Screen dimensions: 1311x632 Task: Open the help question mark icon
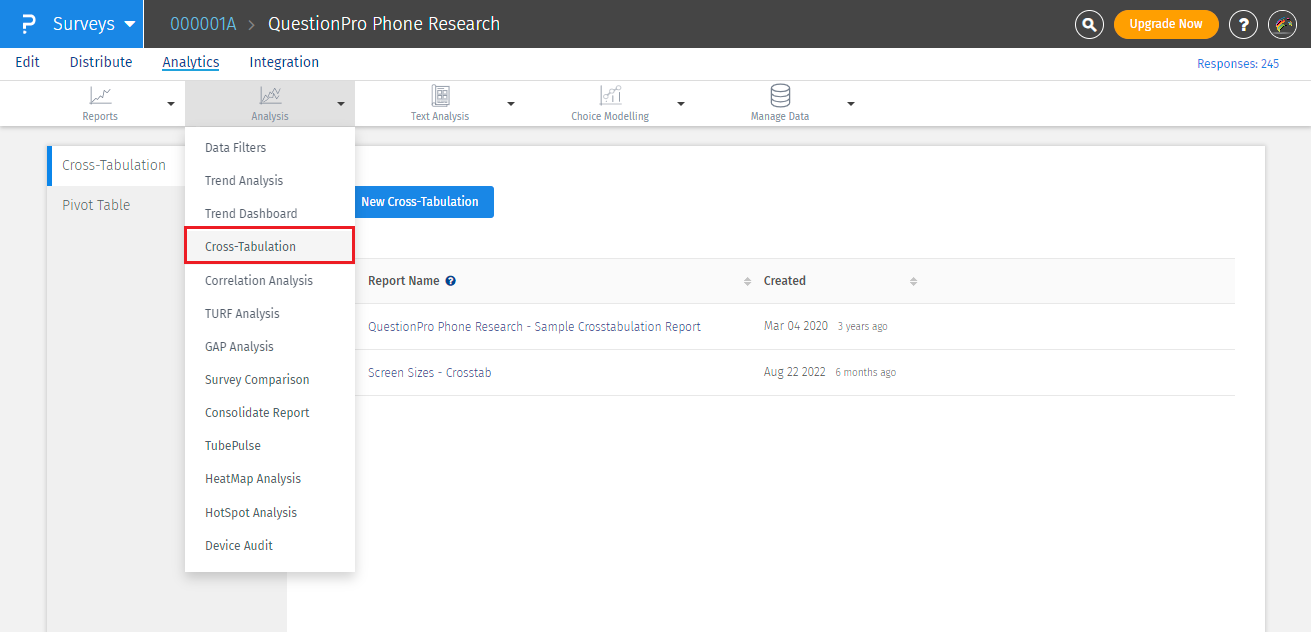coord(1243,24)
